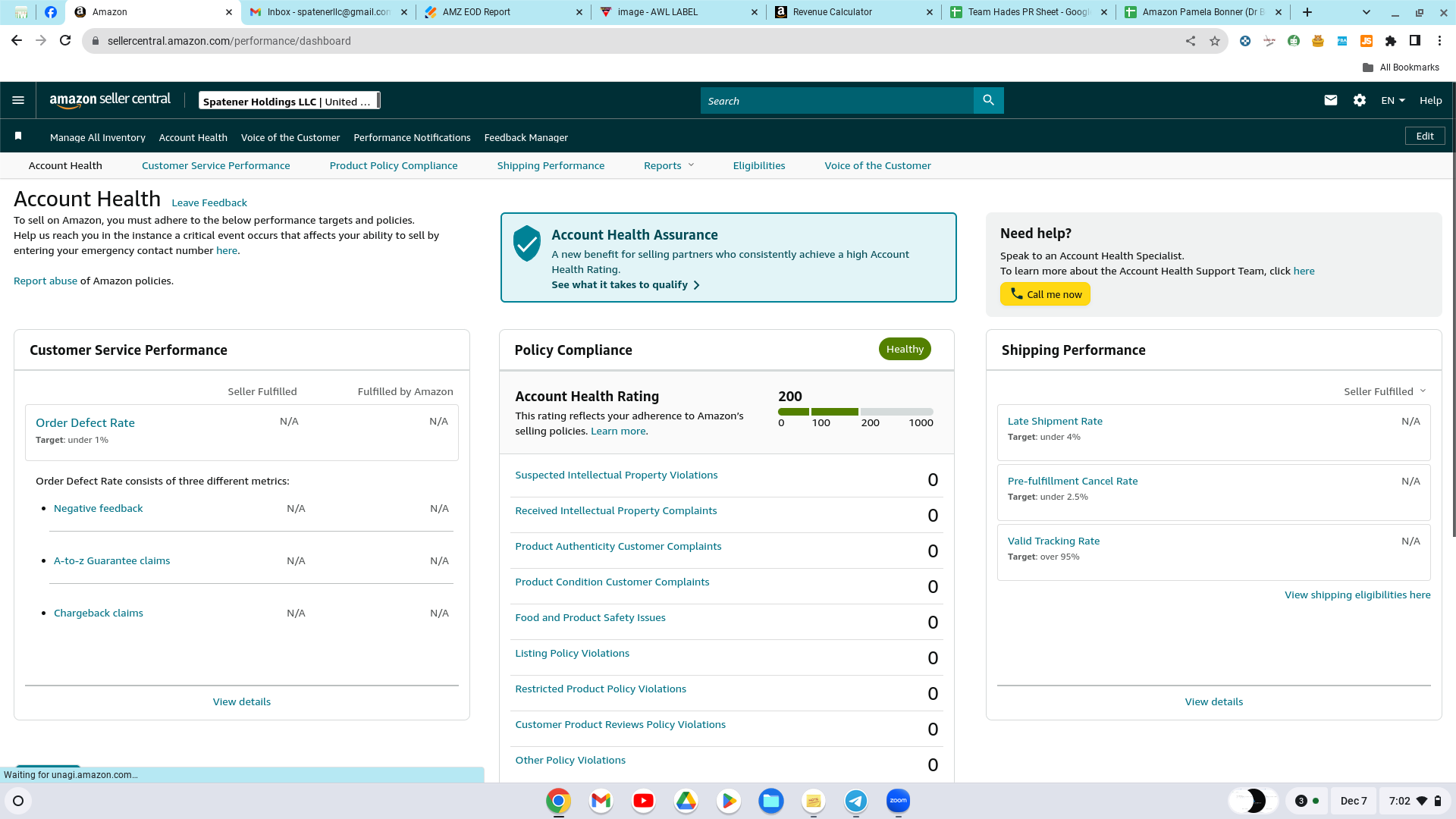Open the Eligibilities tab
This screenshot has width=1456, height=819.
(759, 165)
